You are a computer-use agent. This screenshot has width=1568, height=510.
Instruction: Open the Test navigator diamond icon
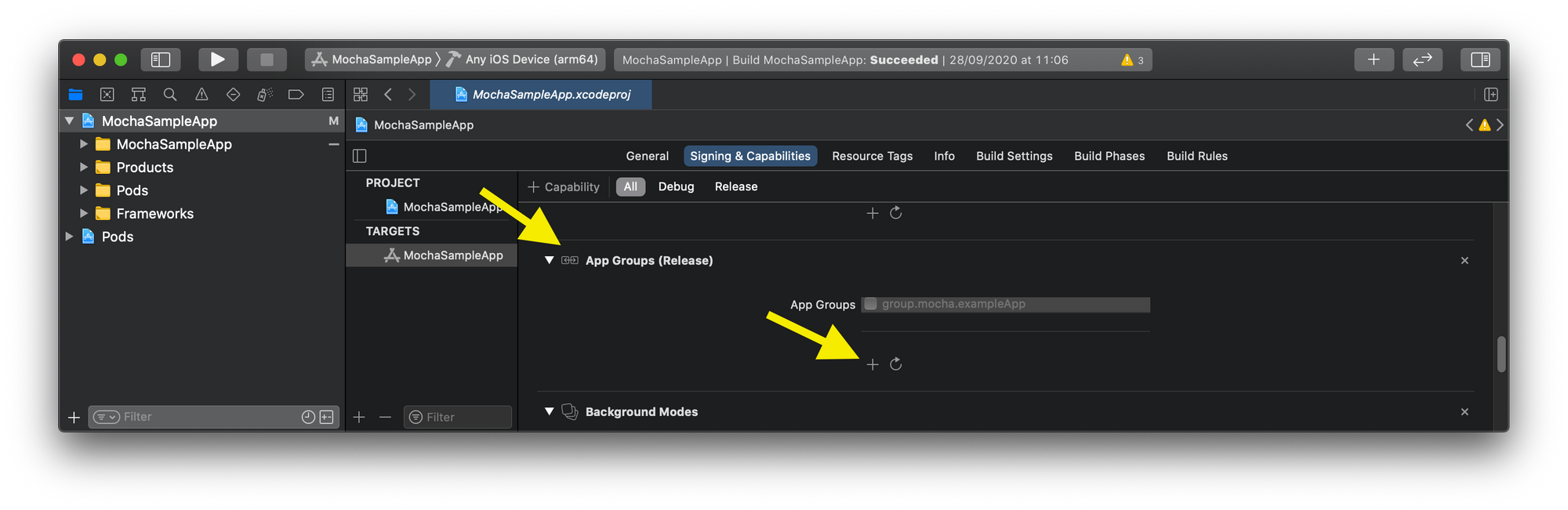coord(233,95)
